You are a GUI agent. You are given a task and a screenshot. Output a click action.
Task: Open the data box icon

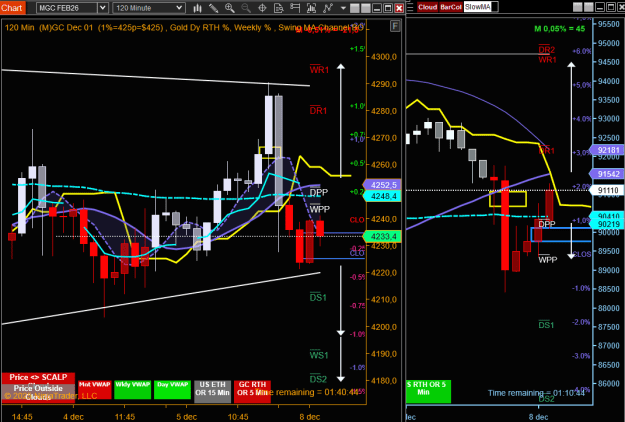[x=279, y=8]
